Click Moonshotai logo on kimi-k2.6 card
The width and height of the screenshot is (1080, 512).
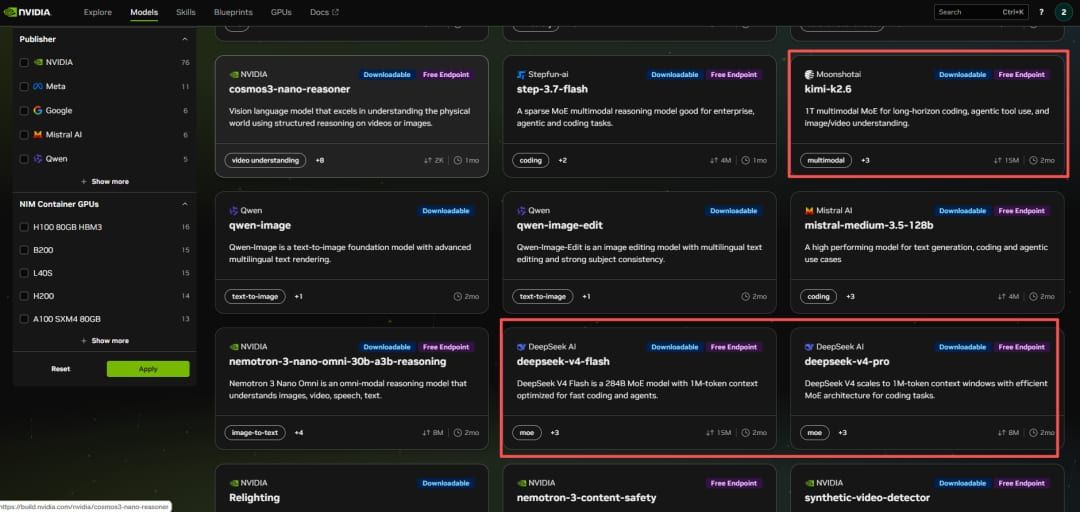click(x=809, y=74)
